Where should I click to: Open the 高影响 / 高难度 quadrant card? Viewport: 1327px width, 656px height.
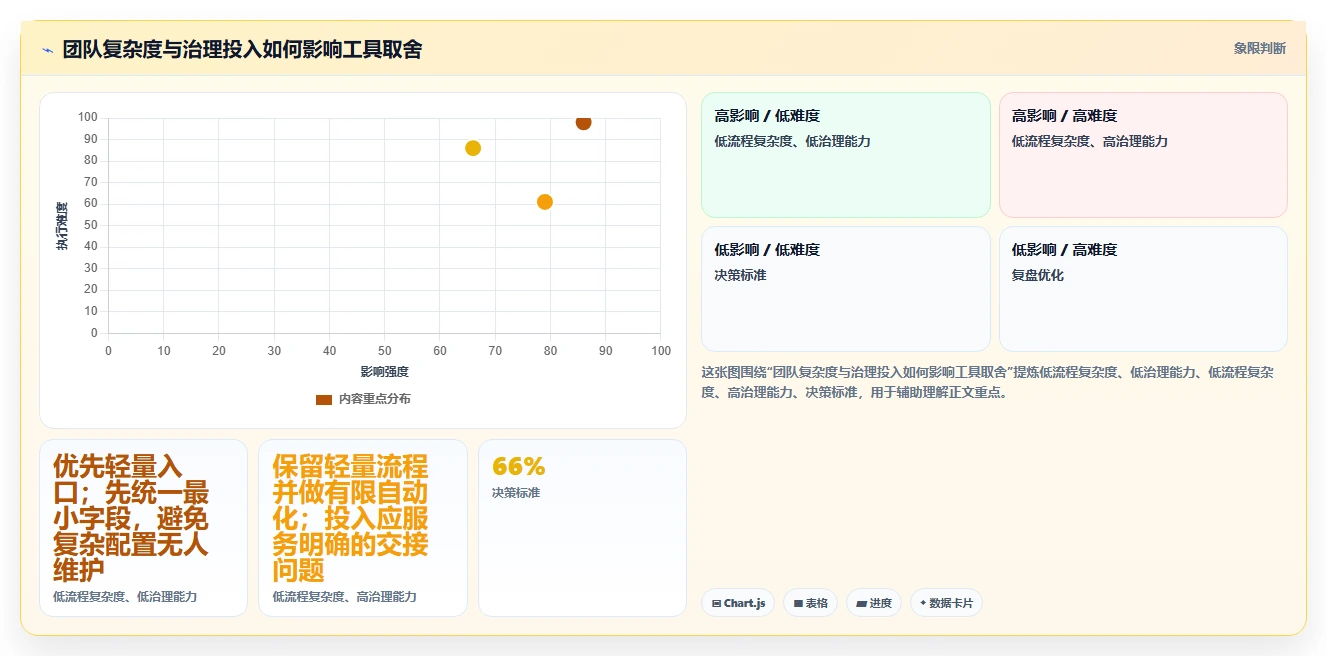coord(1143,155)
